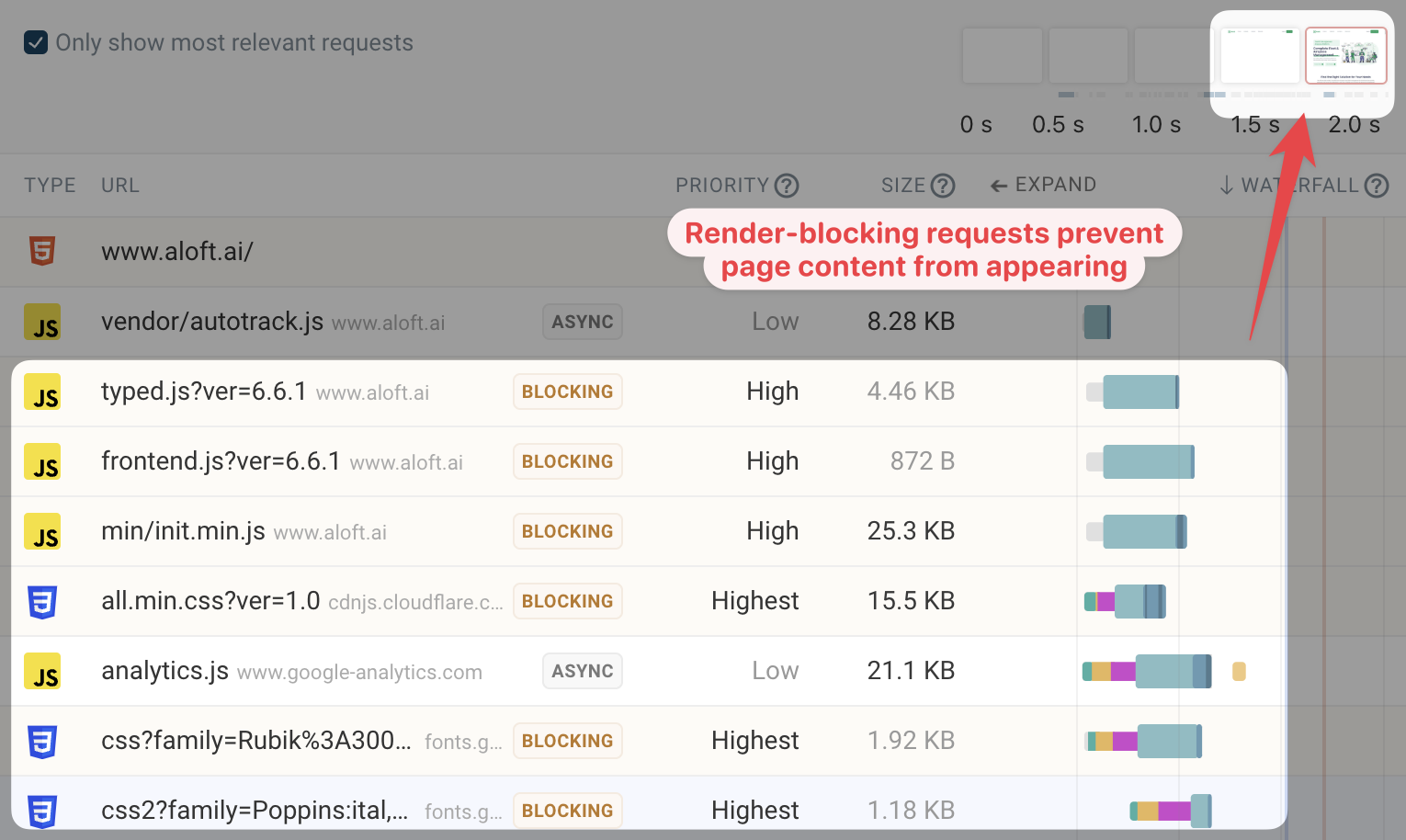Click the Low priority of autotrack.js
Viewport: 1406px width, 840px height.
coord(776,322)
